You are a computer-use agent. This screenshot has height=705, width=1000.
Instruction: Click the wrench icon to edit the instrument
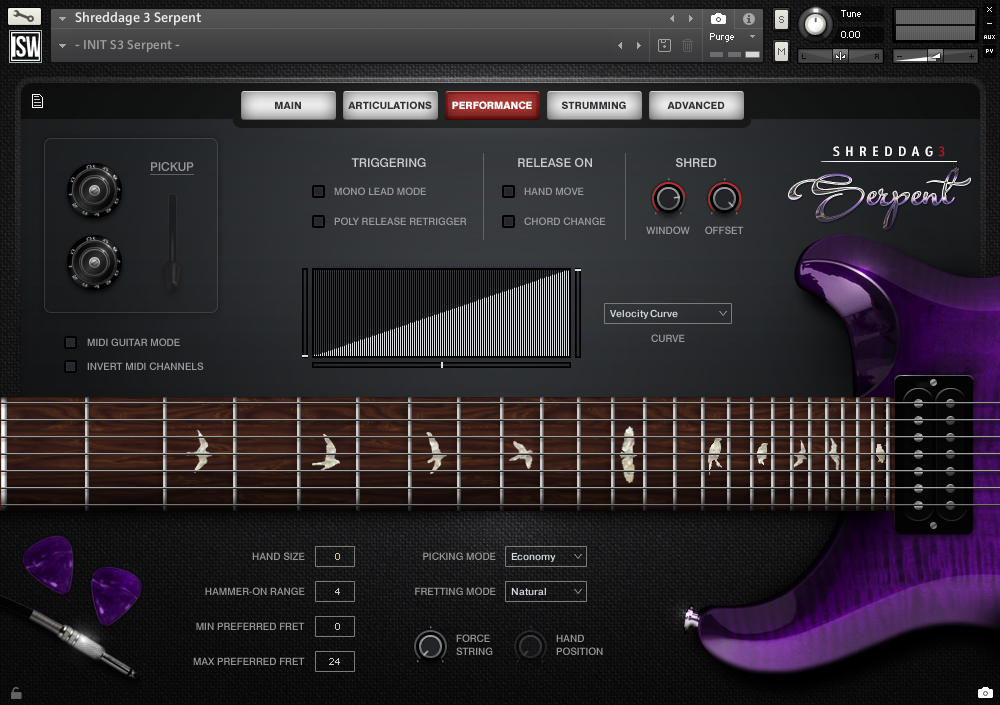click(x=25, y=16)
